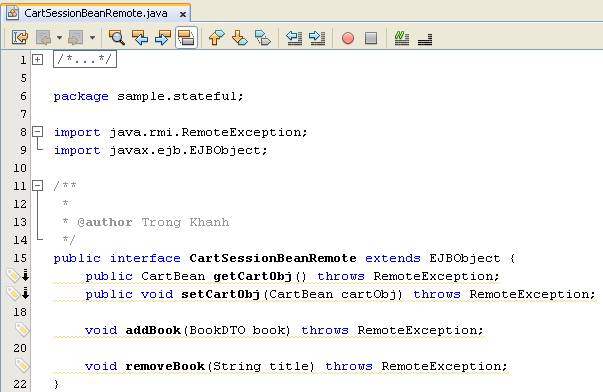Click the Forward navigation arrow icon
Screen dimensions: 603x392
[x=76, y=38]
